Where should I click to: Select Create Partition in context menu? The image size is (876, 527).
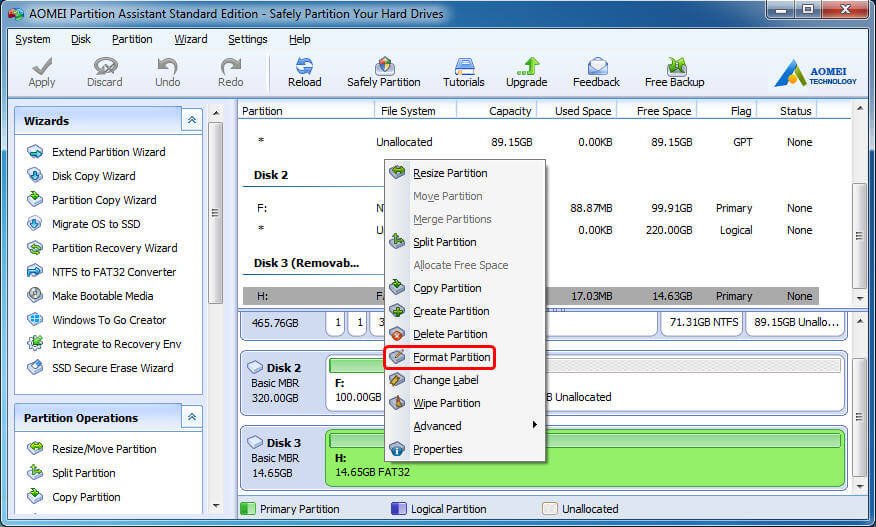[465, 311]
